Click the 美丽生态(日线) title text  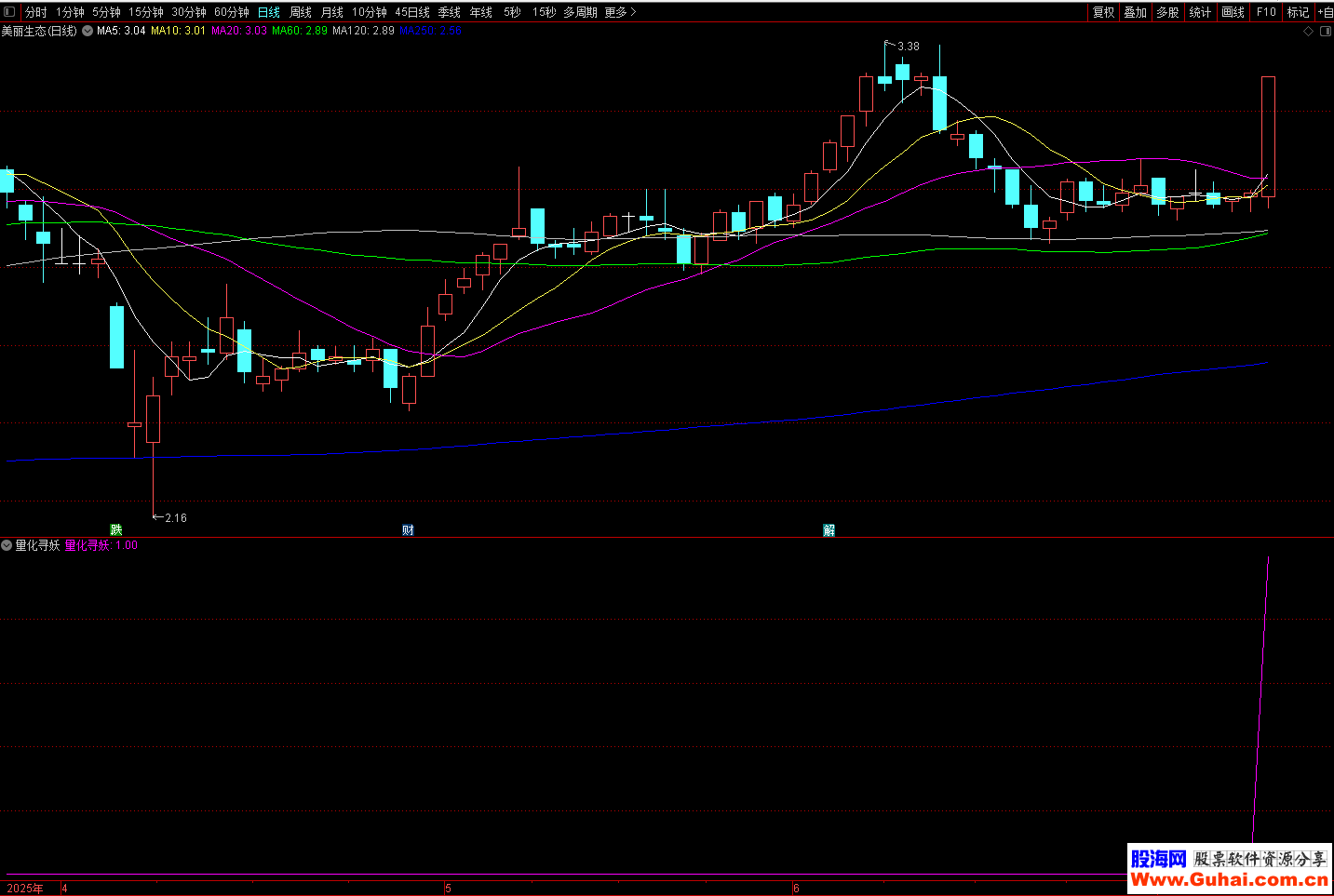click(x=39, y=31)
